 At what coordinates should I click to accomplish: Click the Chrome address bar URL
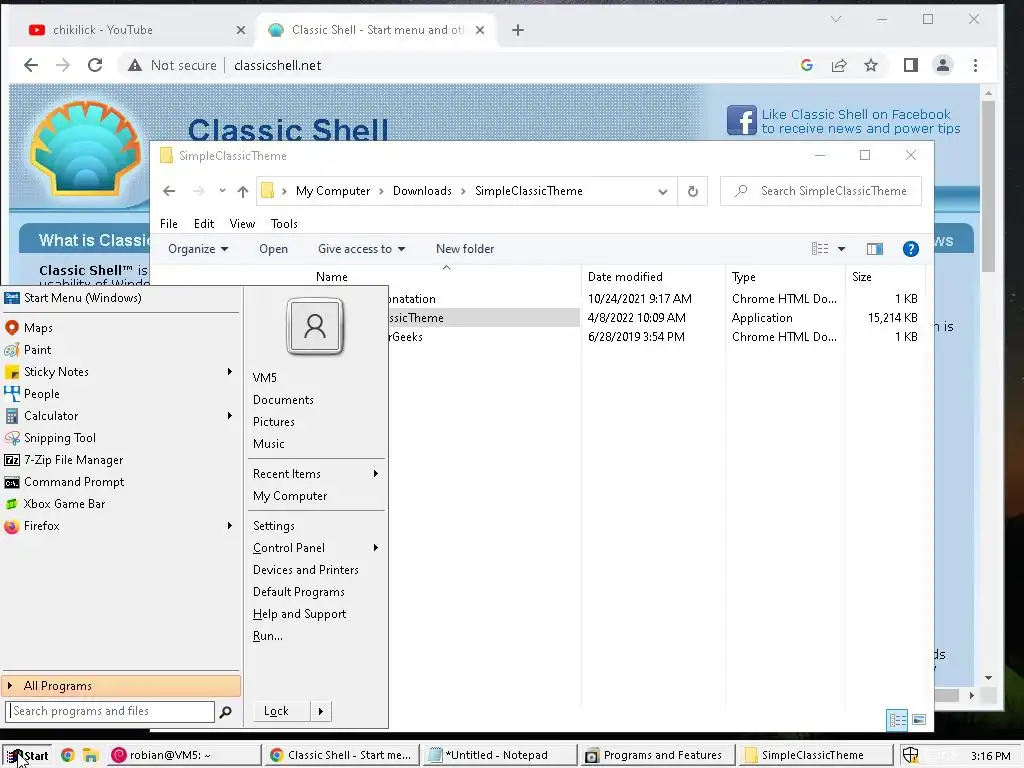278,65
